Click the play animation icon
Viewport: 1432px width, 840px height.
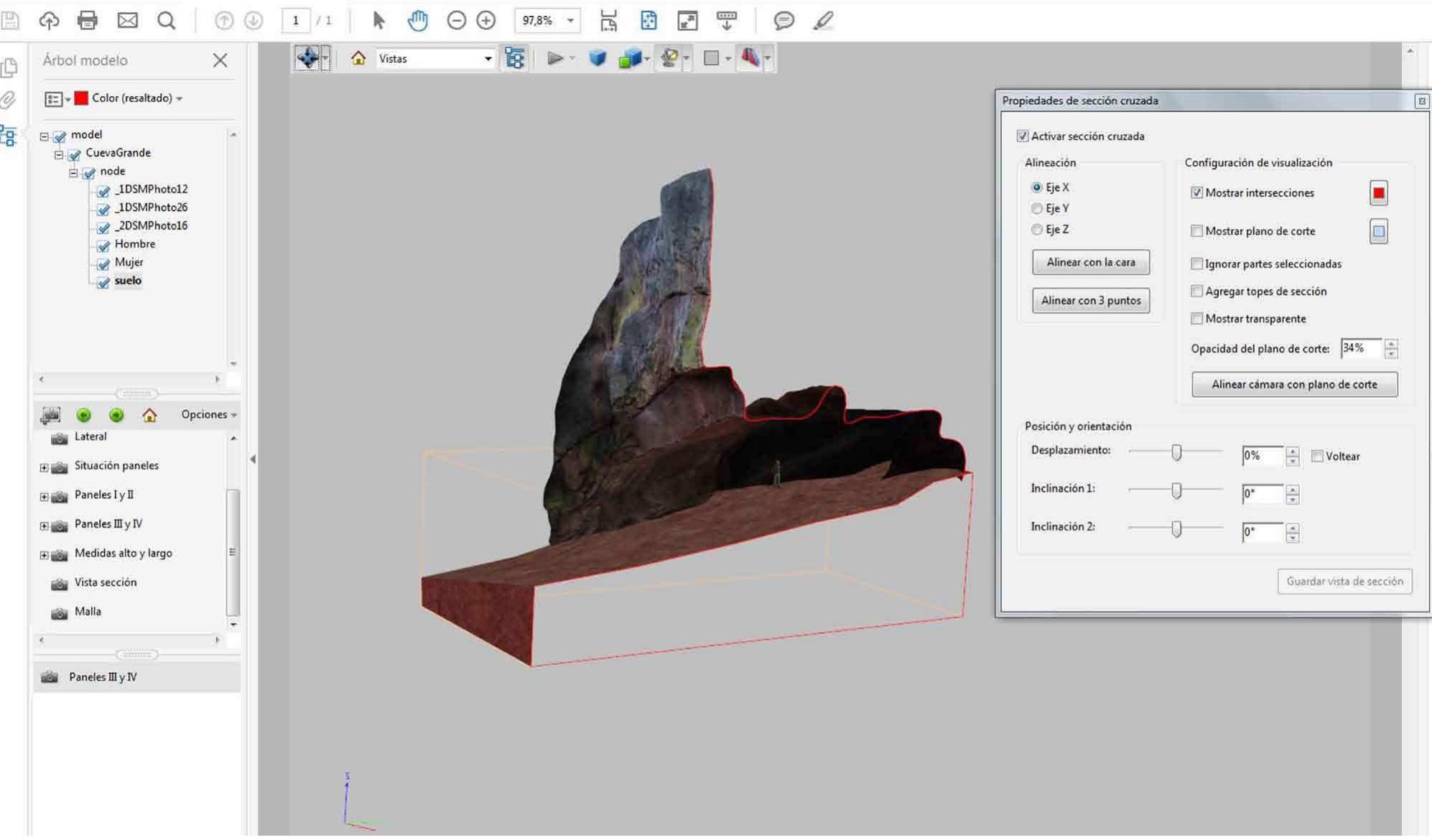point(554,58)
